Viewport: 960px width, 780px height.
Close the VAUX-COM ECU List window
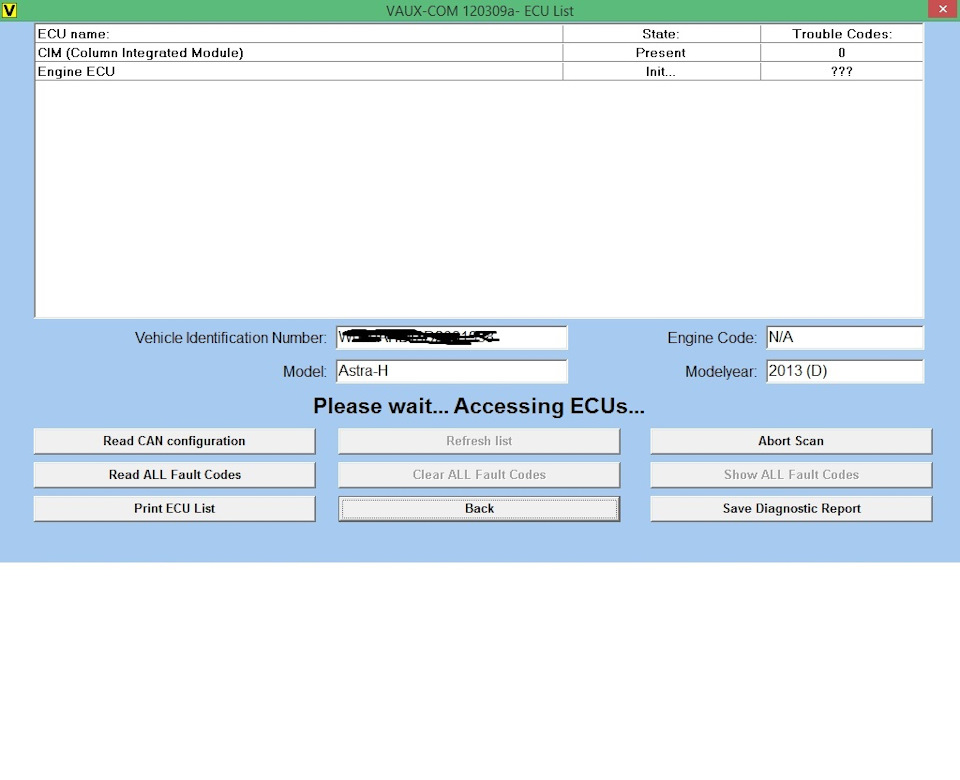(943, 9)
